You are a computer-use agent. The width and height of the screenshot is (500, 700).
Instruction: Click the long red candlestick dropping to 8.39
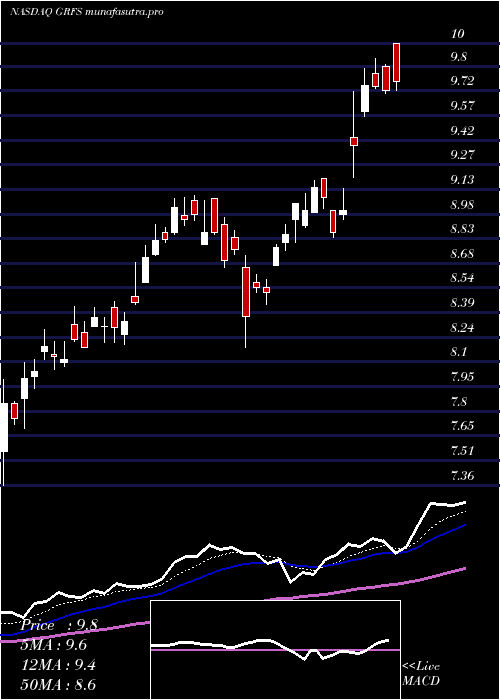(246, 292)
